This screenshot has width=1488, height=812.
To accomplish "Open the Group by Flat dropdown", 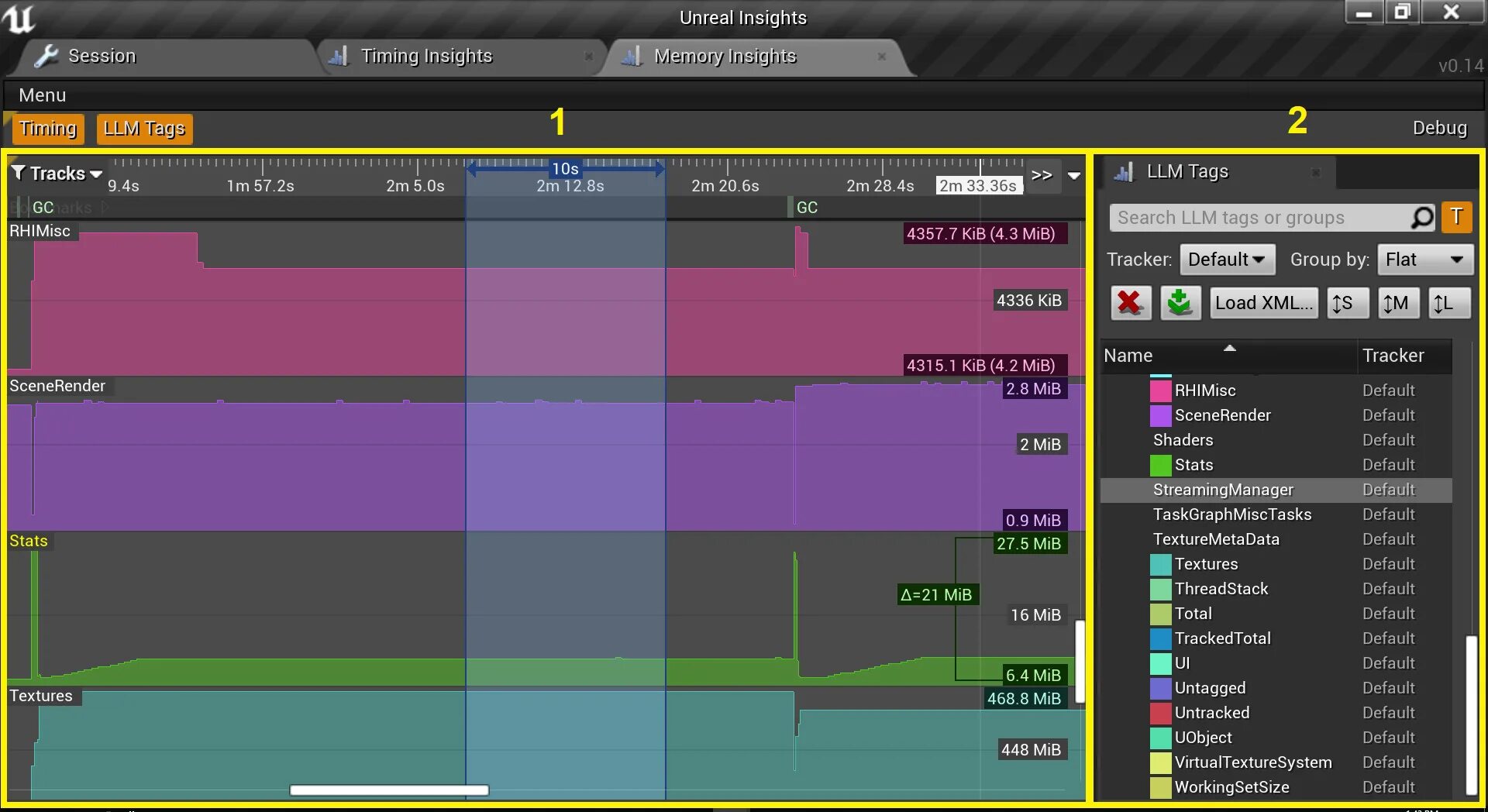I will point(1424,260).
